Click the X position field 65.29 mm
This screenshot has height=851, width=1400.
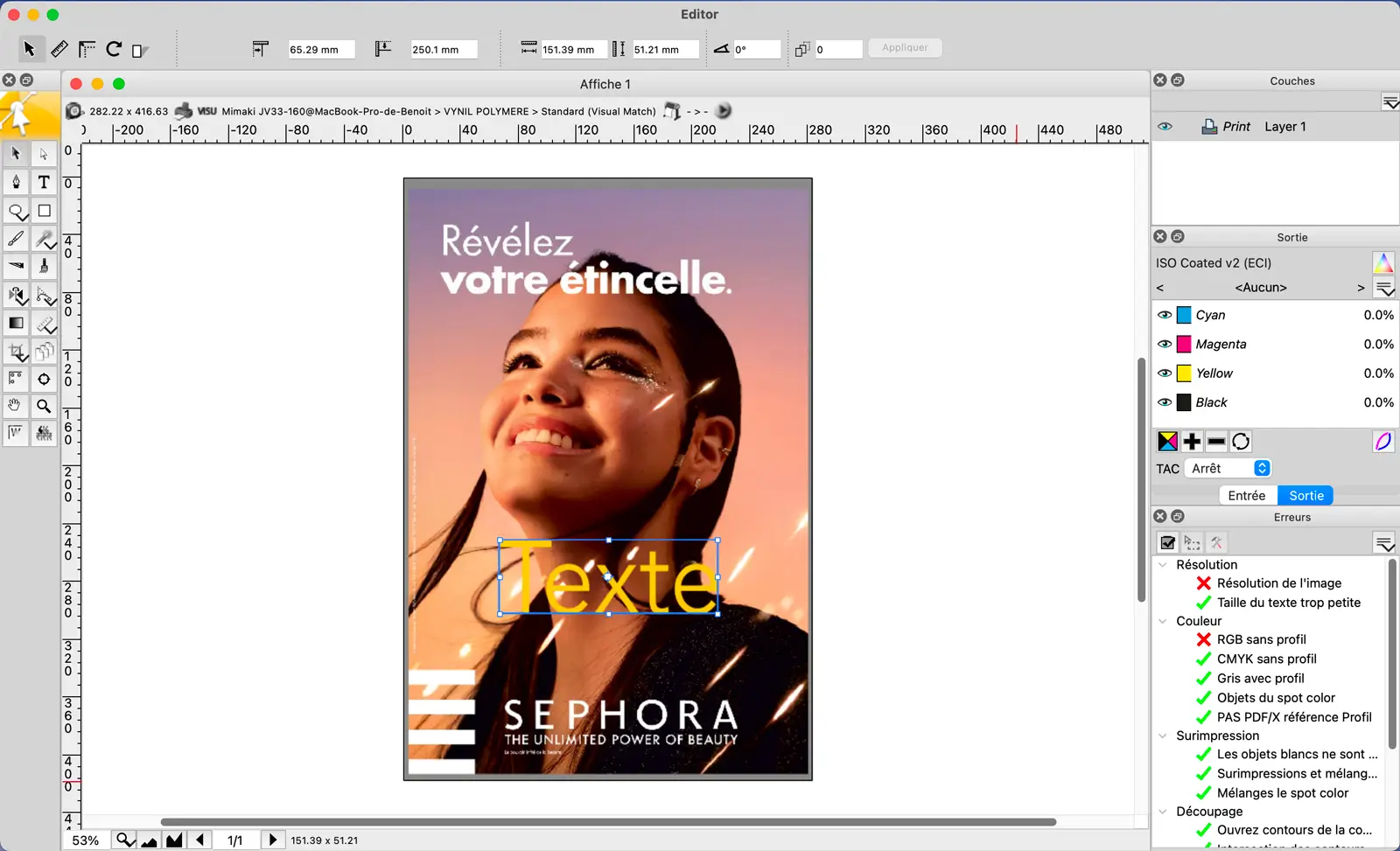point(321,50)
